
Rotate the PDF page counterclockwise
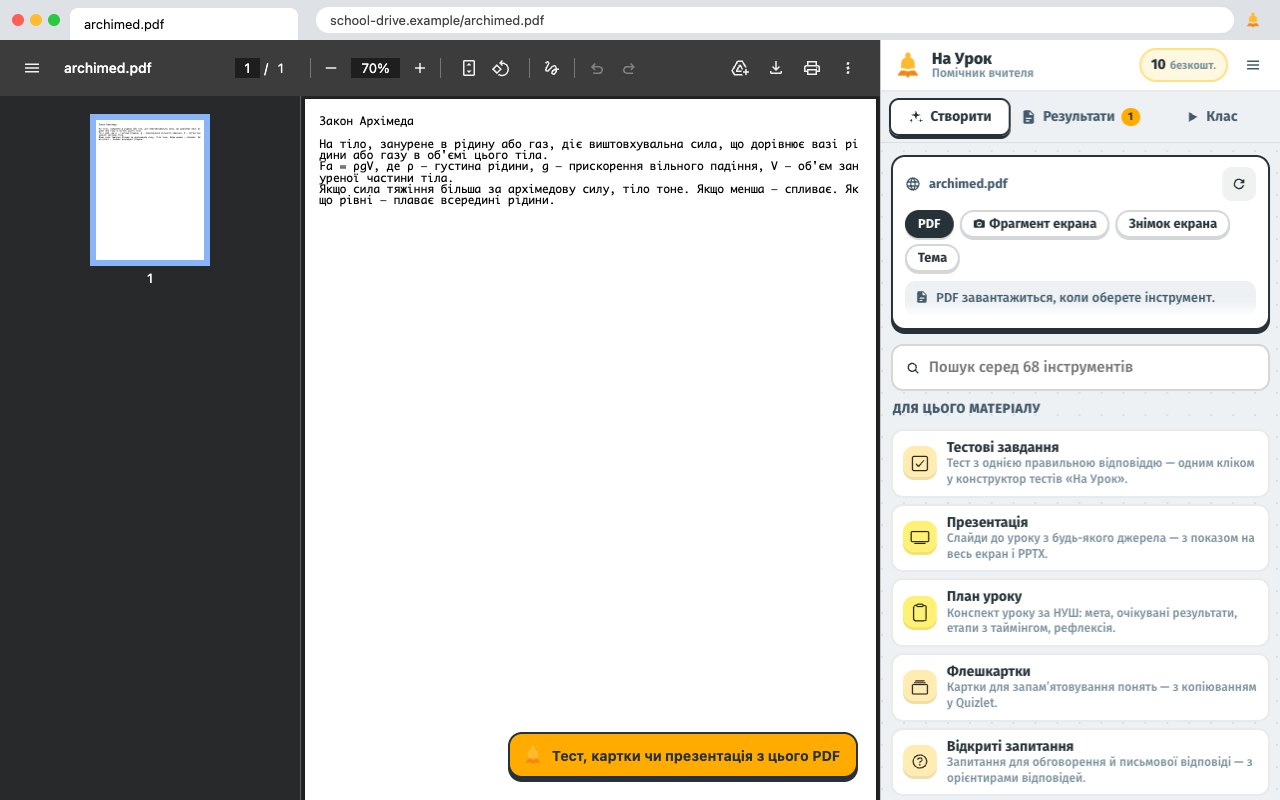click(x=502, y=68)
